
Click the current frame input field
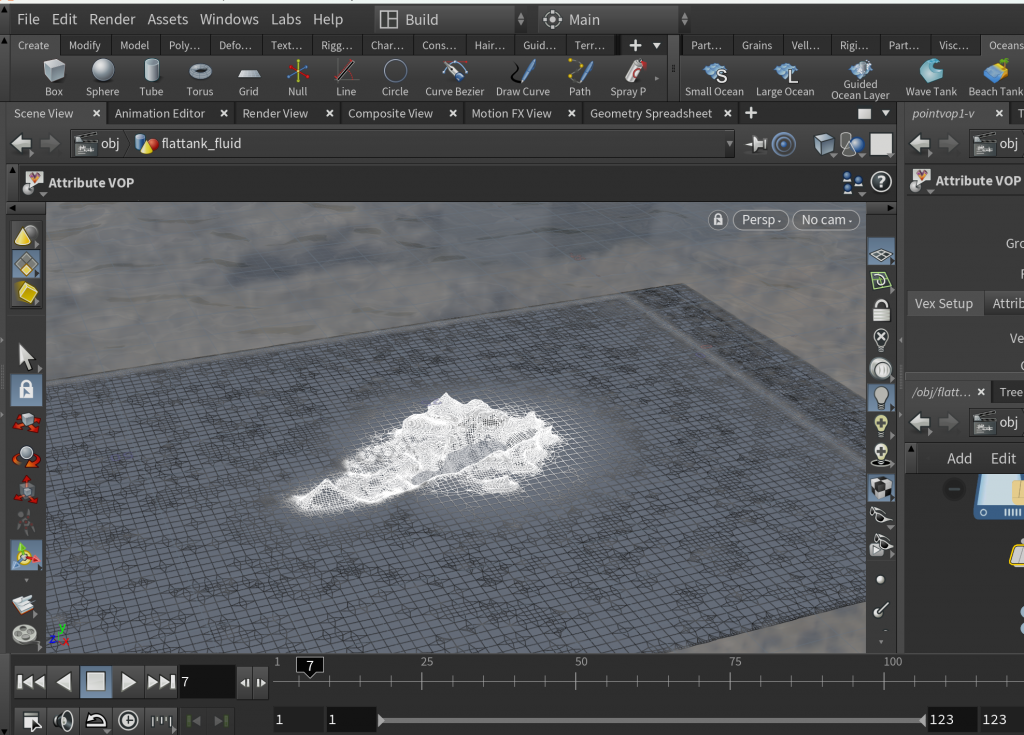pyautogui.click(x=206, y=682)
